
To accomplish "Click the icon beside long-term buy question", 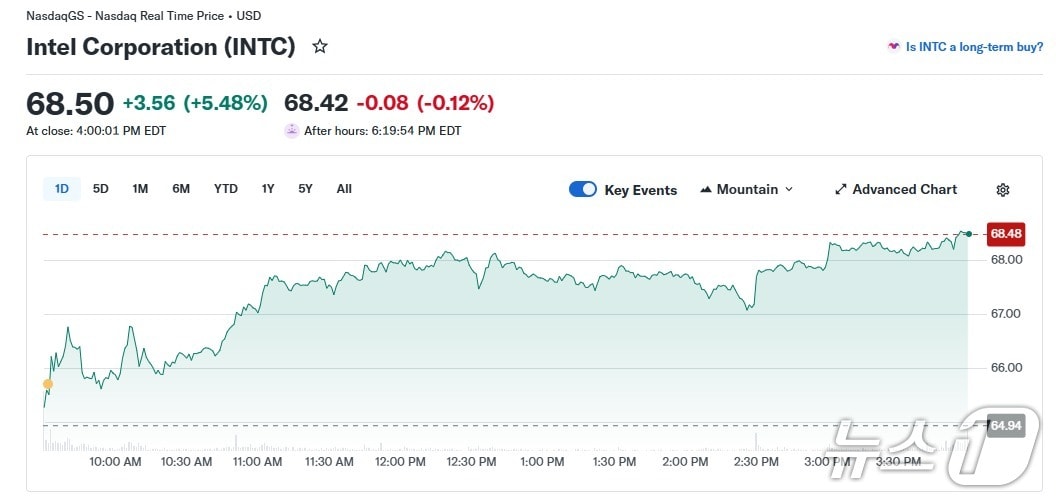I will 893,47.
